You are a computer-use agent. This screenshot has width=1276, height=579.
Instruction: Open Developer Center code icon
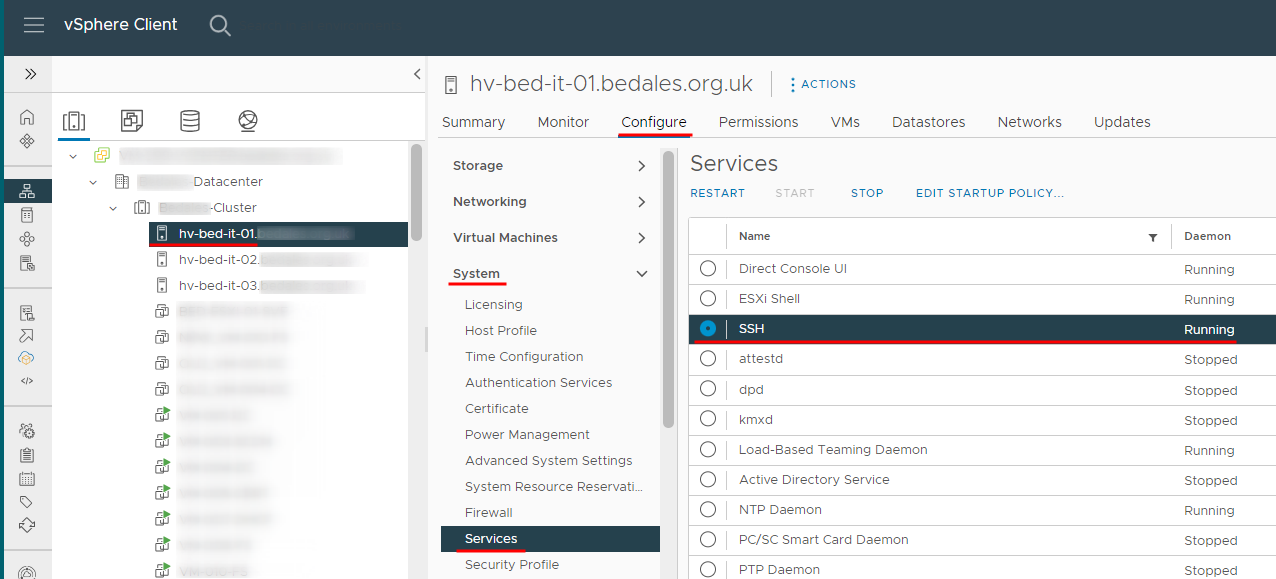pos(27,380)
